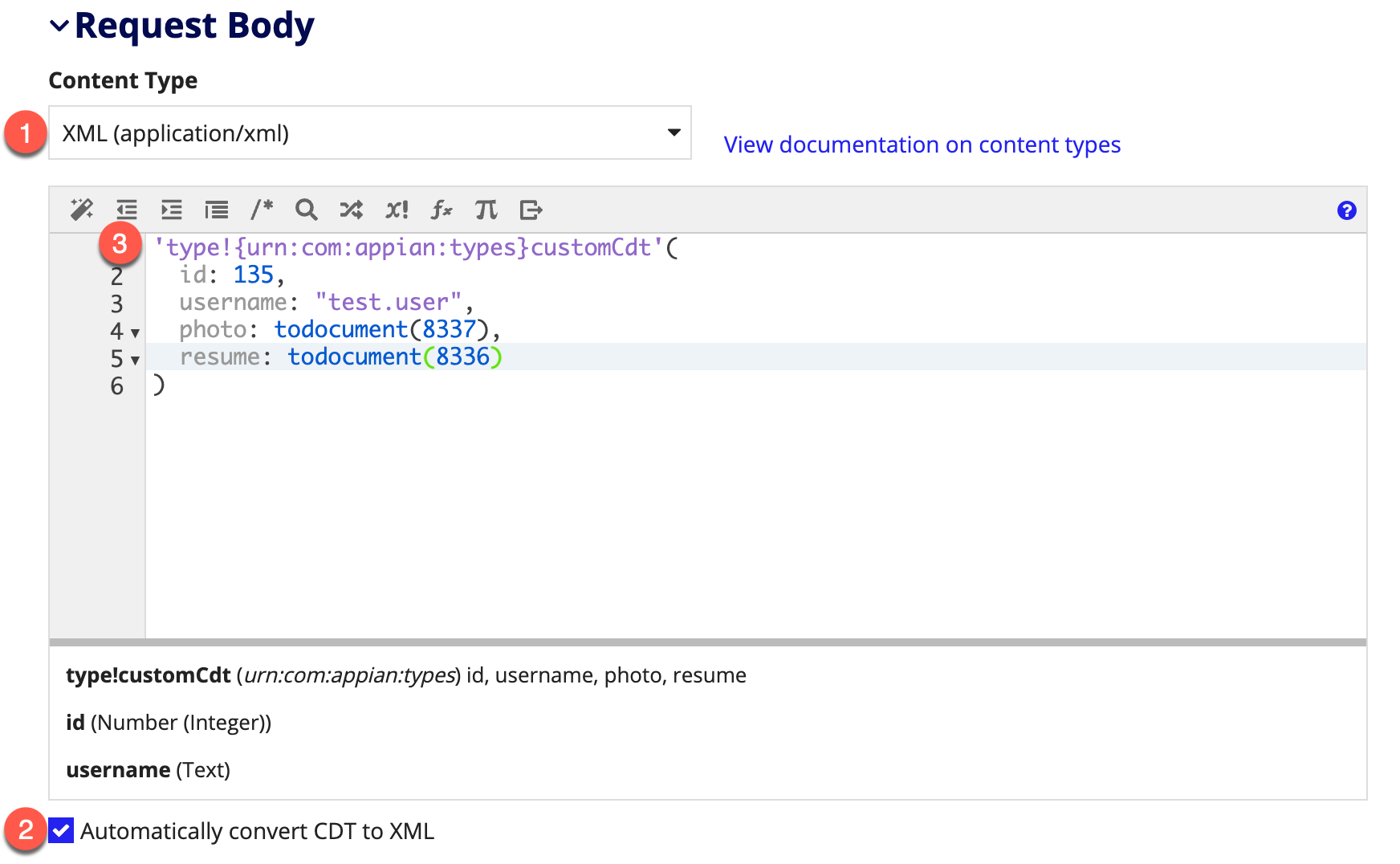Viewport: 1400px width, 864px height.
Task: Open the fx function picker icon
Action: (442, 210)
